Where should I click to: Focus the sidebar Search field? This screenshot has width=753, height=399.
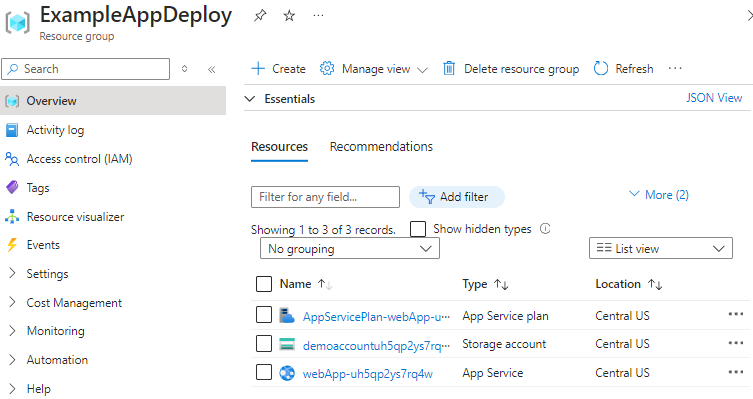coord(86,69)
